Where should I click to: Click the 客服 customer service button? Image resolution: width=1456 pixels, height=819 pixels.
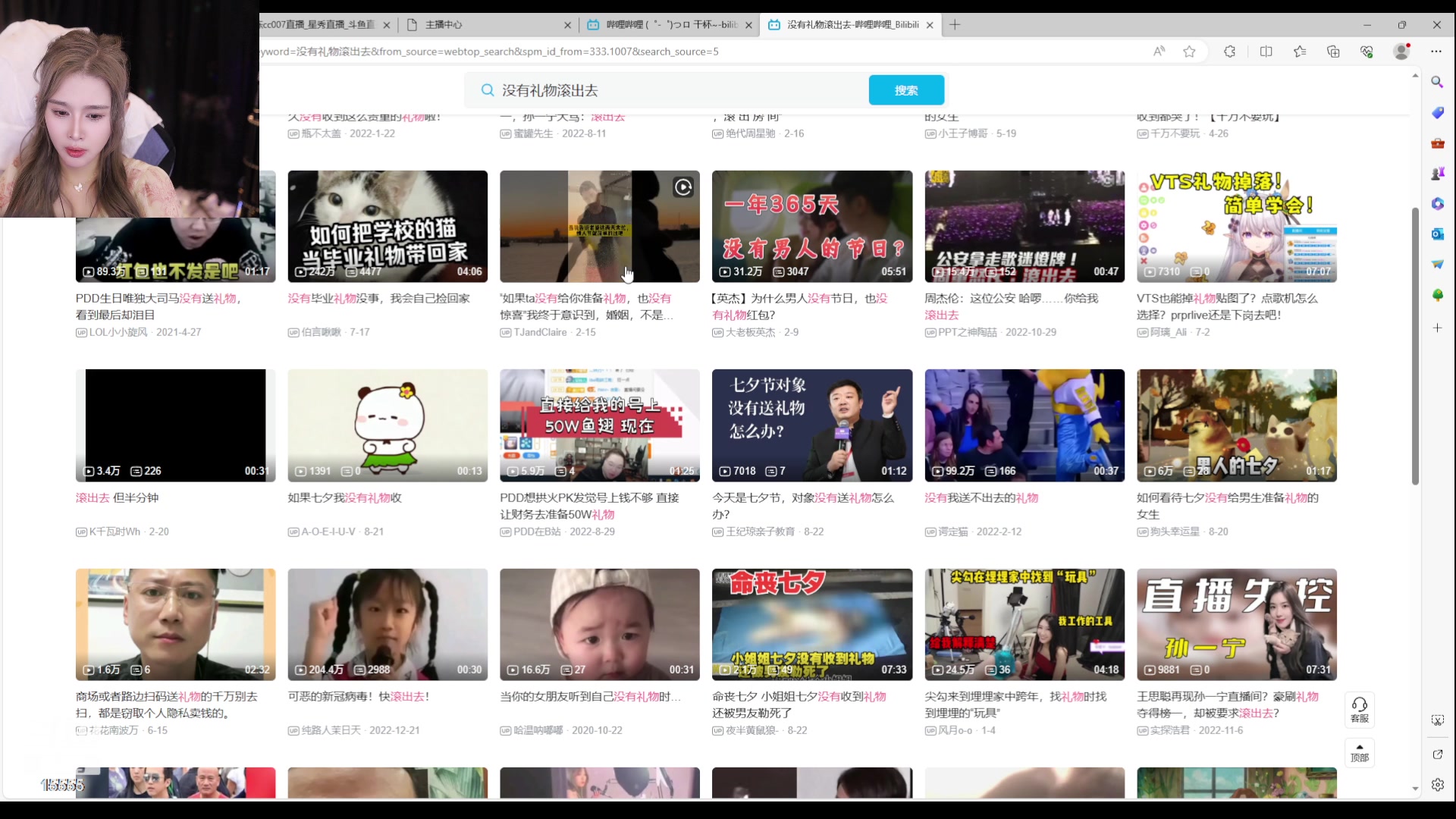point(1360,710)
